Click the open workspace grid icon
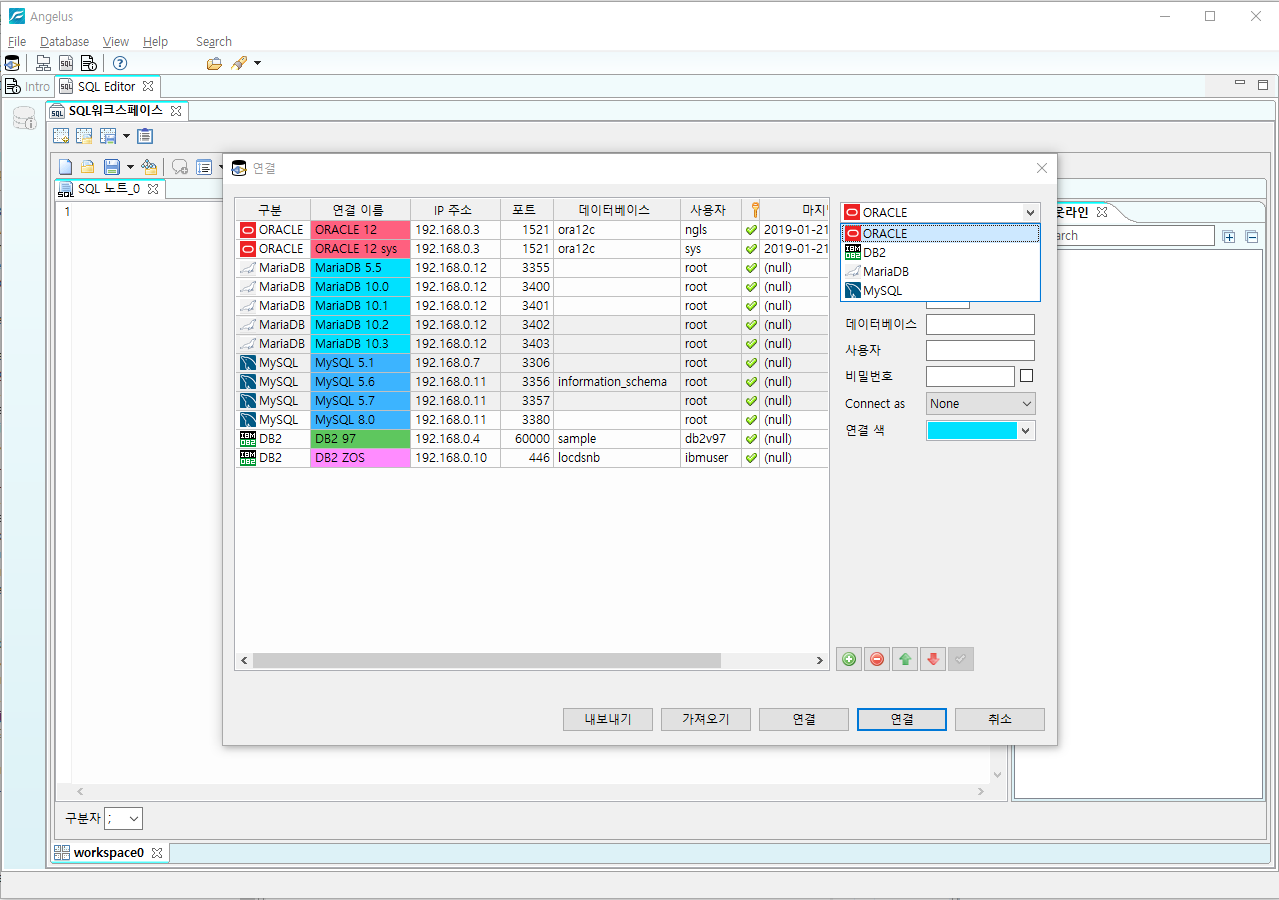Screen dimensions: 1279x900 (84, 136)
